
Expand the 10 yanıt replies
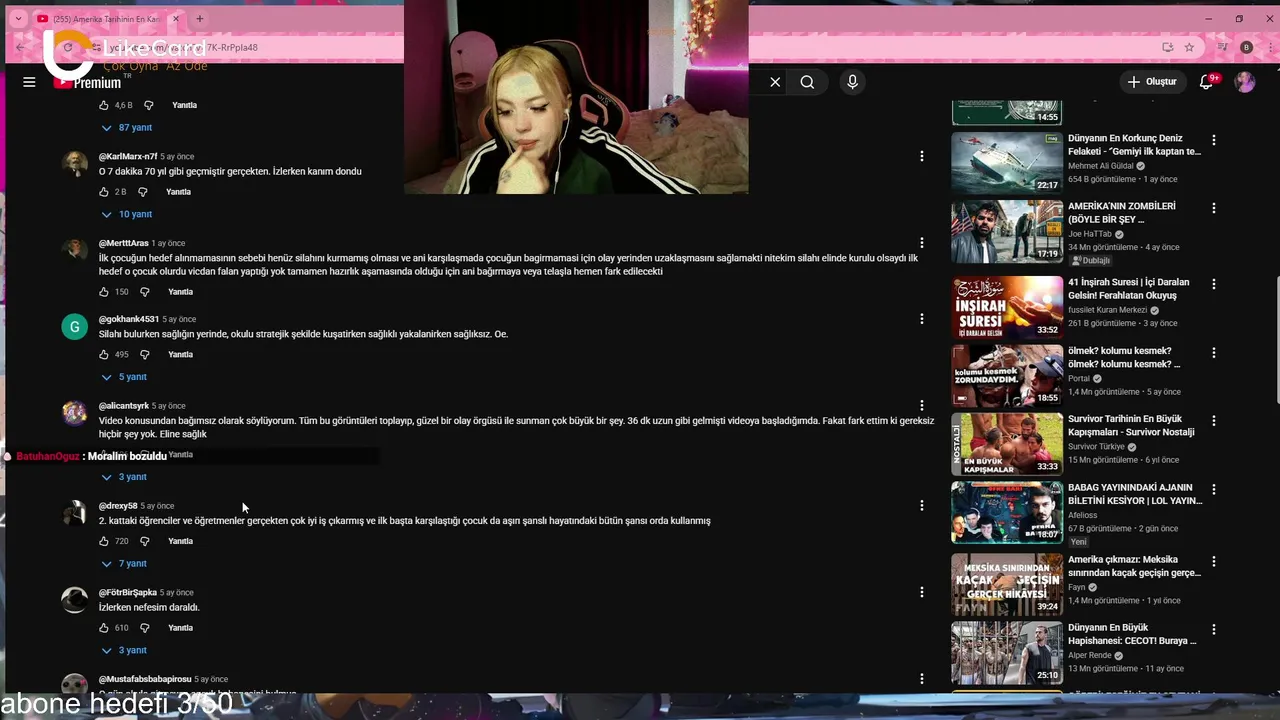tap(127, 214)
